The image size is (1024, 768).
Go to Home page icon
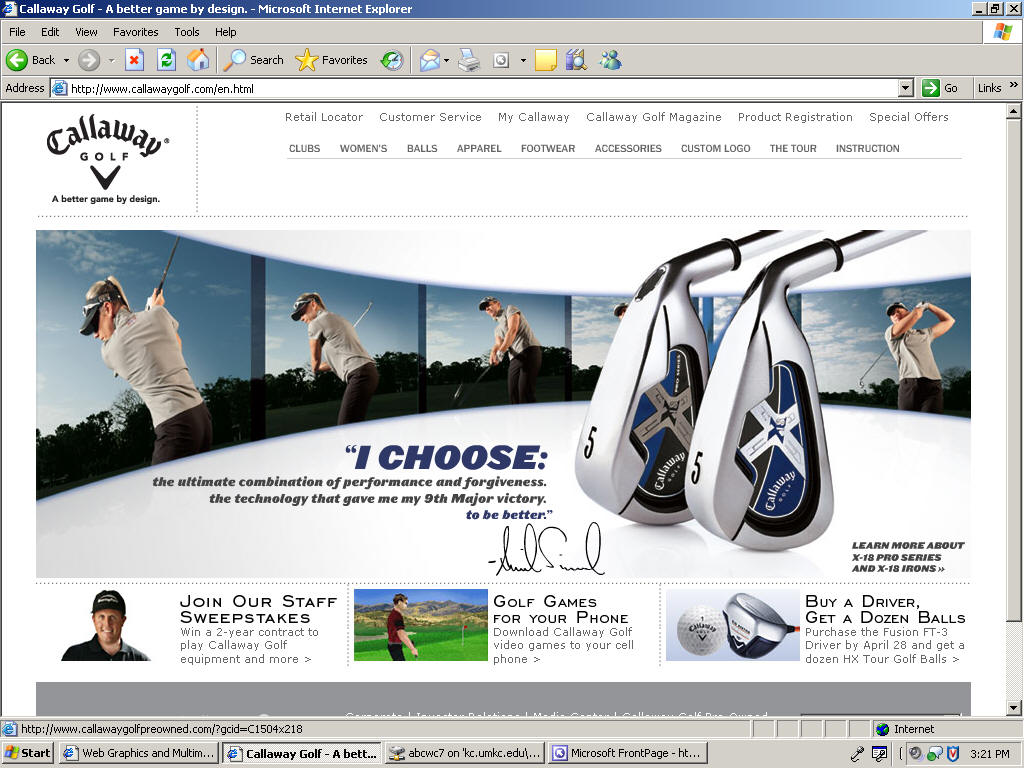tap(198, 60)
